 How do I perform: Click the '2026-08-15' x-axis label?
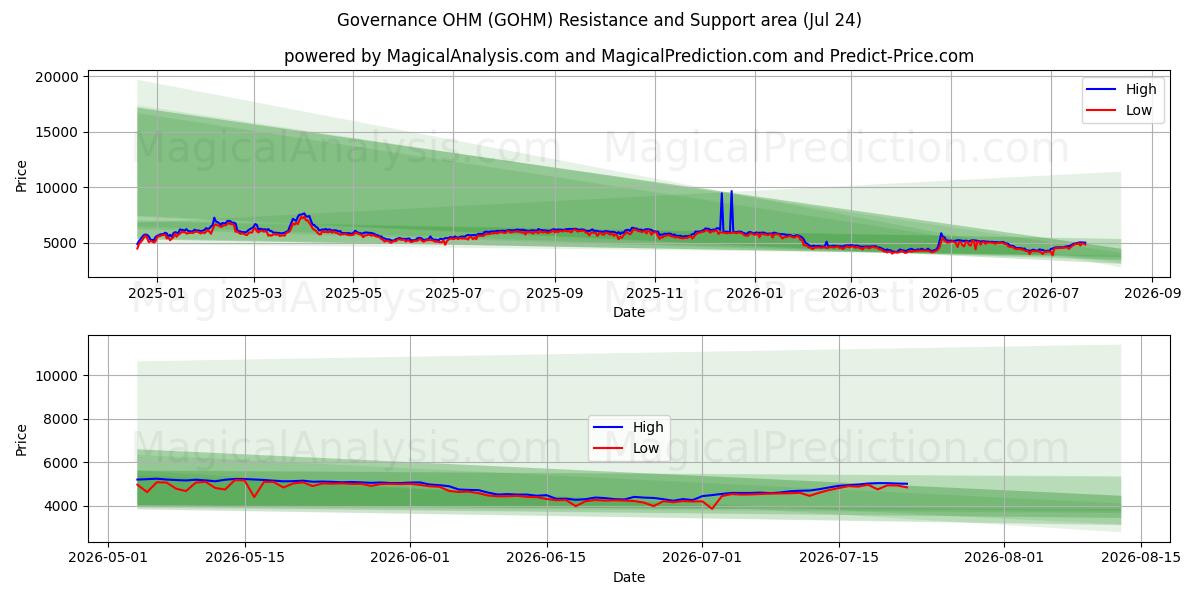1143,558
